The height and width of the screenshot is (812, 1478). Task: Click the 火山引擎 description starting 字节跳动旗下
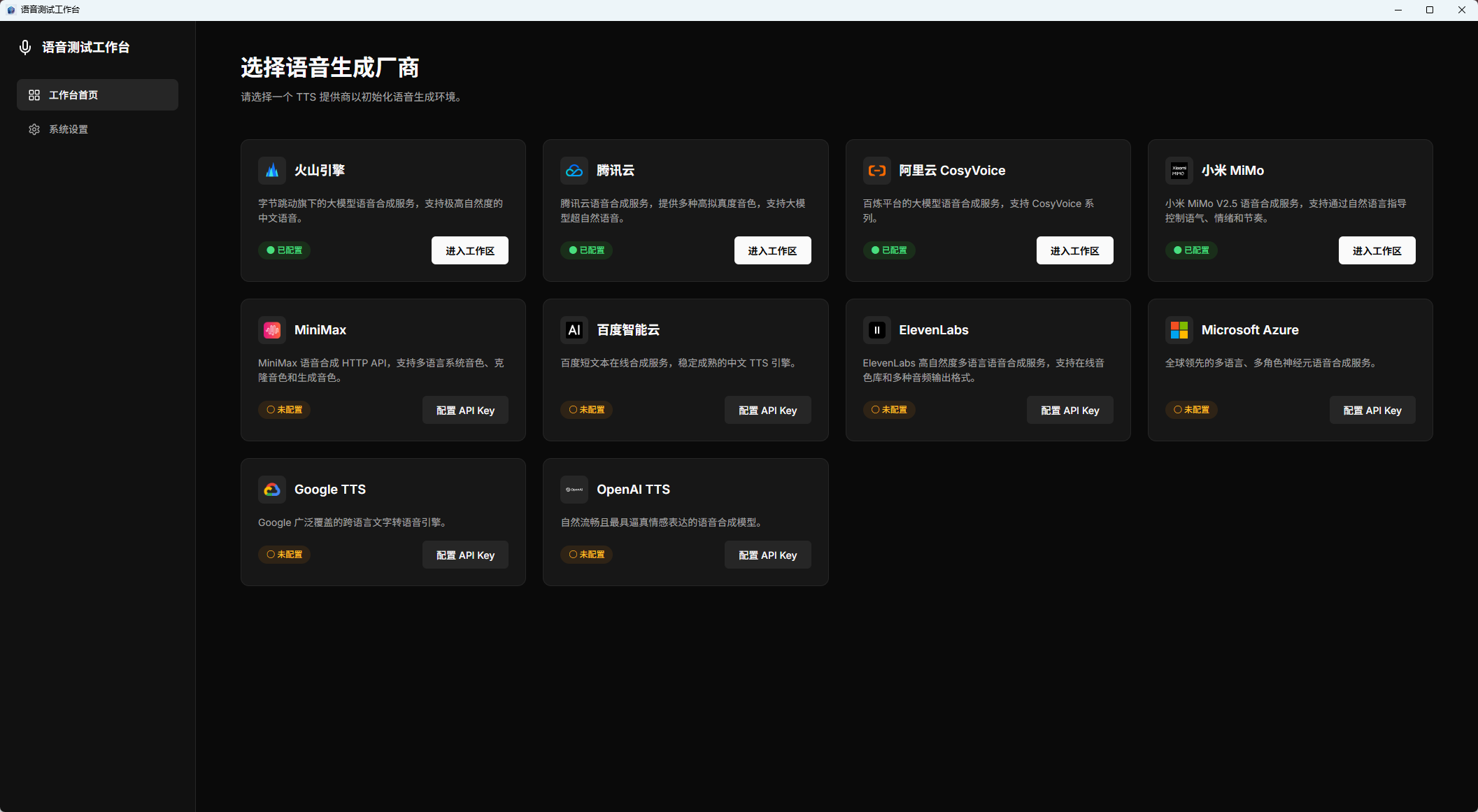(x=381, y=211)
